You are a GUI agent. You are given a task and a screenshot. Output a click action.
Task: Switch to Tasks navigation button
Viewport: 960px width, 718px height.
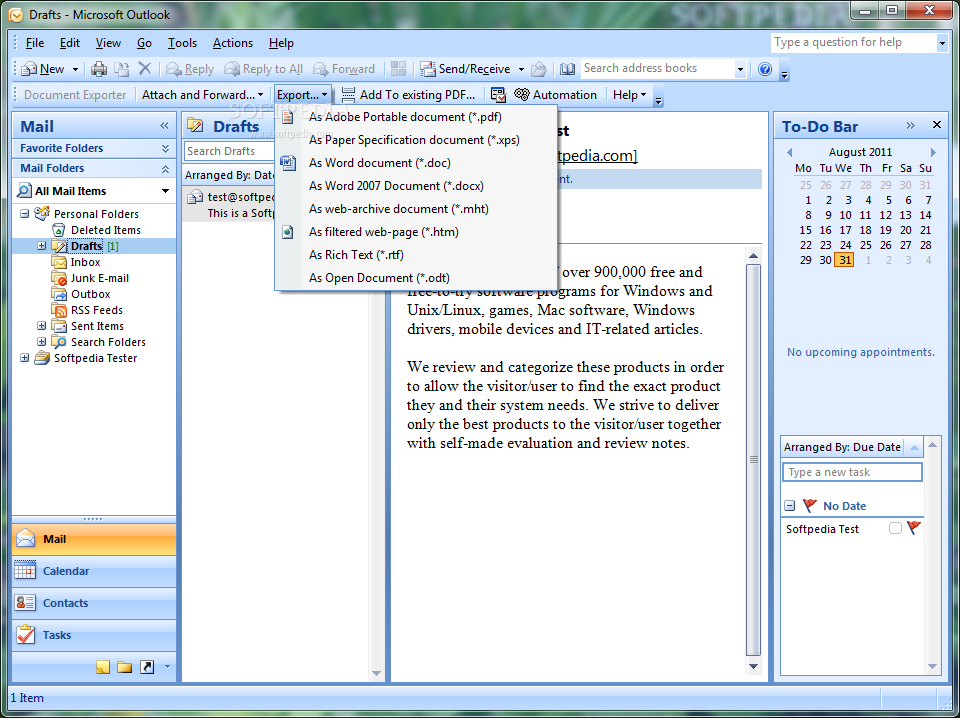(94, 635)
